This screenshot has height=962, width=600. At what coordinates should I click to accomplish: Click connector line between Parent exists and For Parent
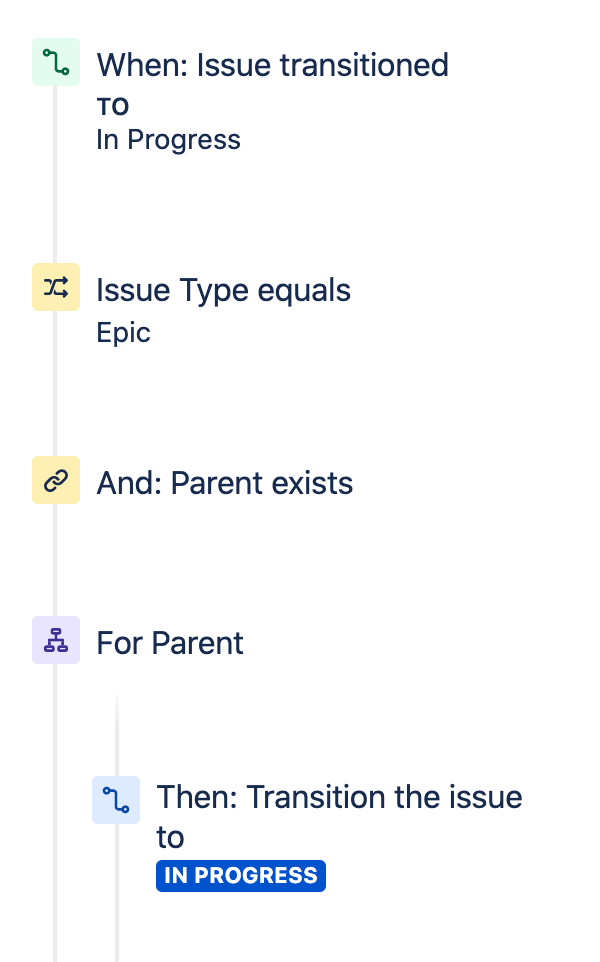pos(55,560)
